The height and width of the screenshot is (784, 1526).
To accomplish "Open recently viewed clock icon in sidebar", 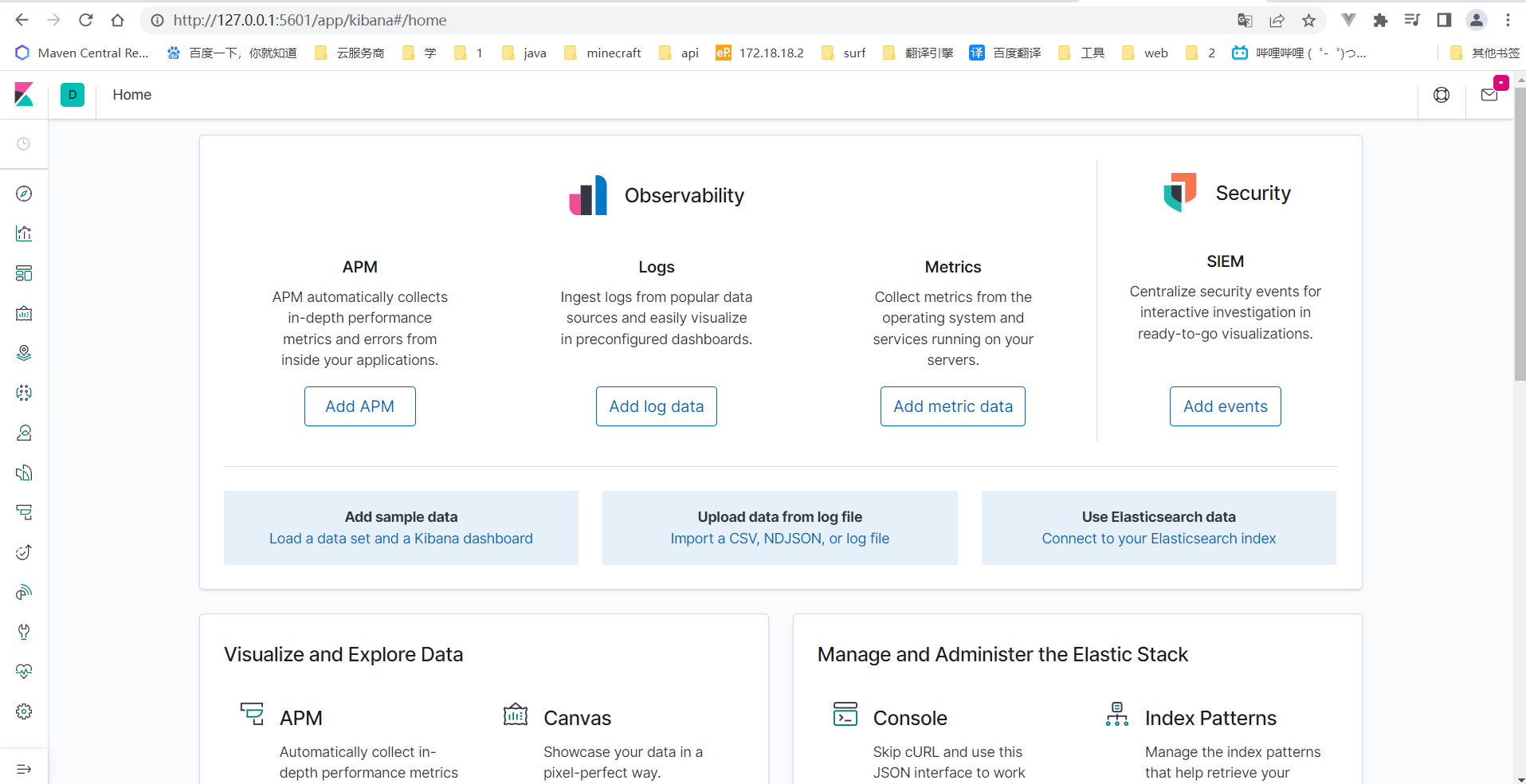I will [24, 144].
